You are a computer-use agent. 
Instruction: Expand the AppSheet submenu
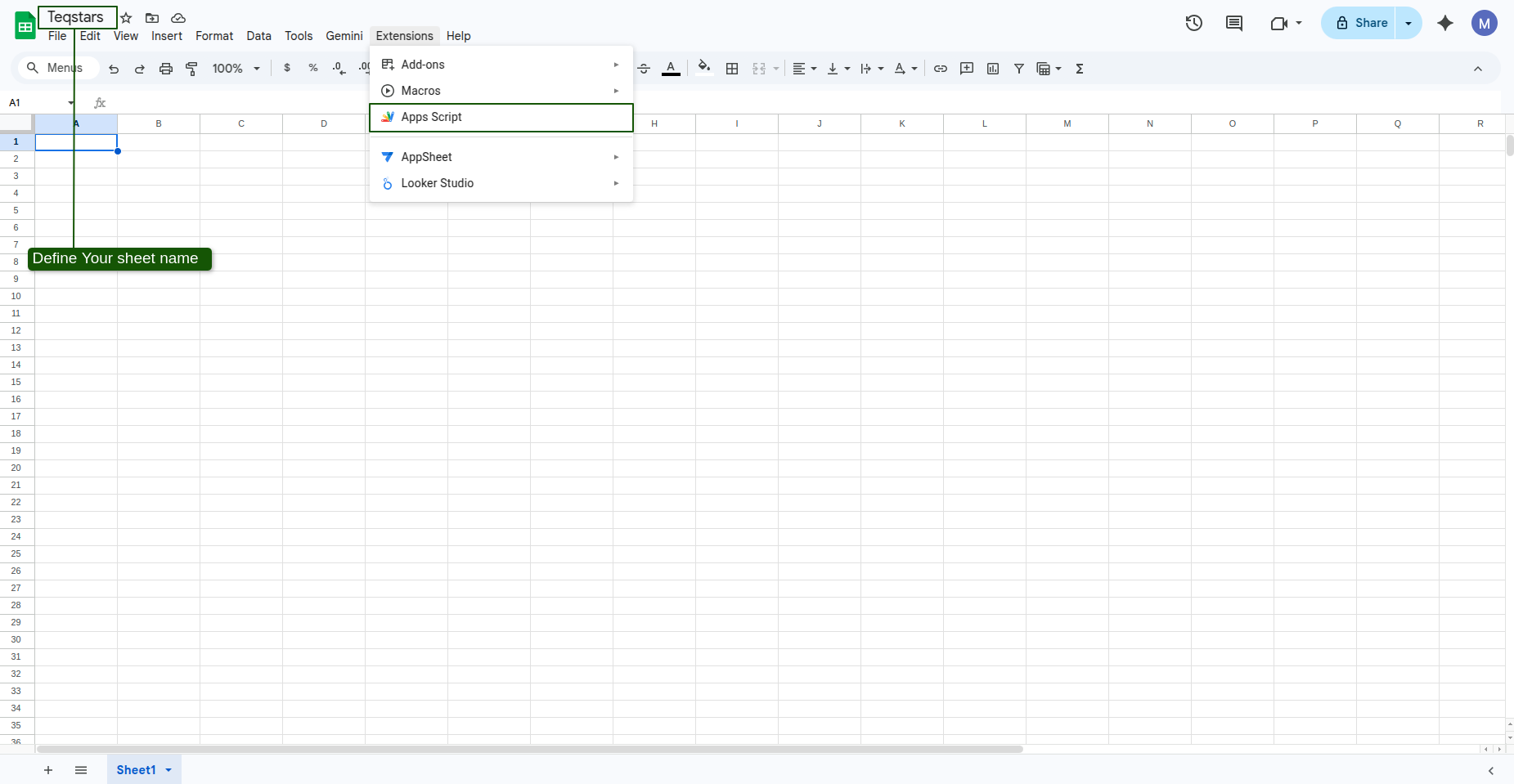point(501,157)
